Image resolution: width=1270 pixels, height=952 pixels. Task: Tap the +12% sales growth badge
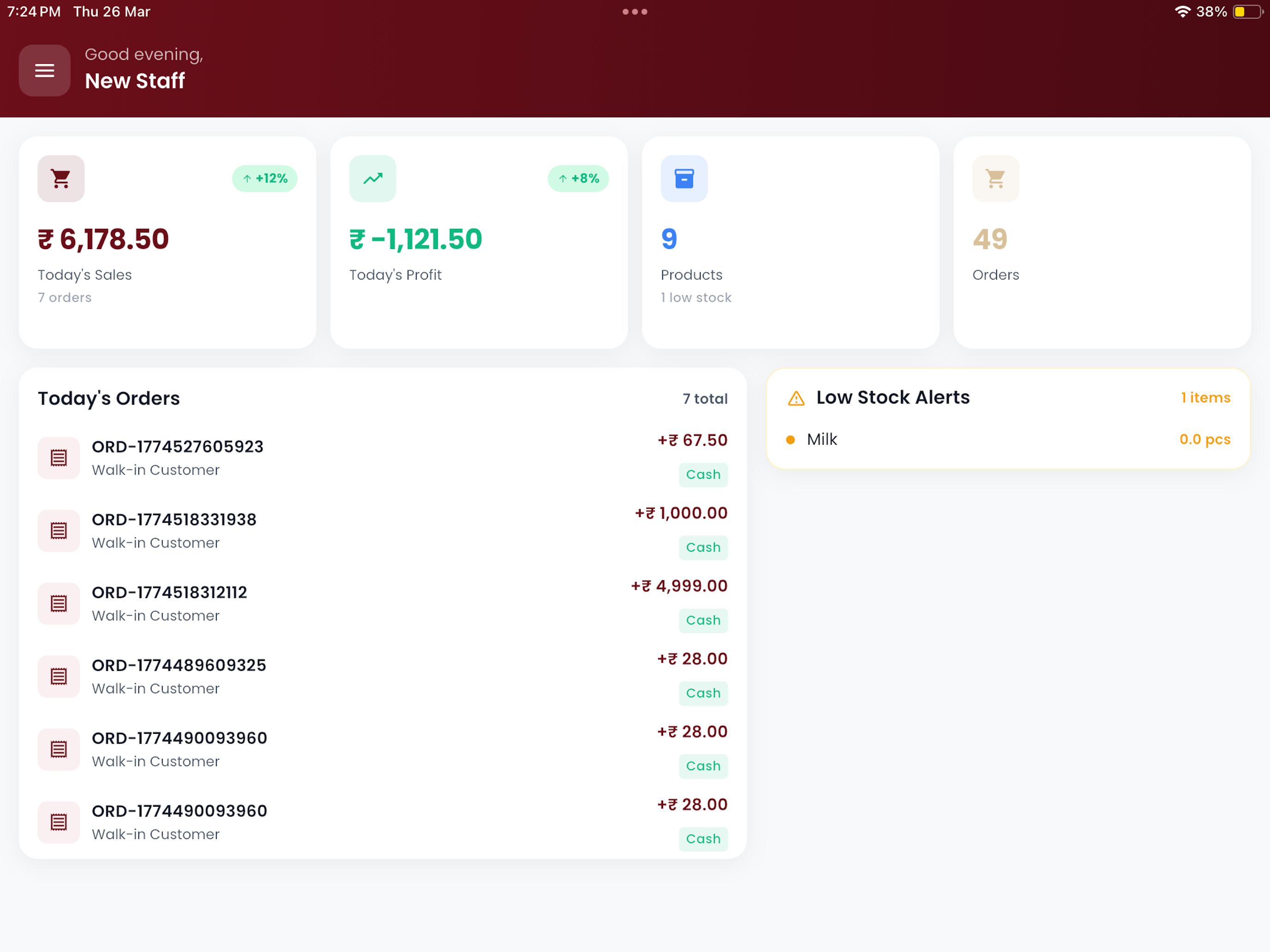pos(265,178)
